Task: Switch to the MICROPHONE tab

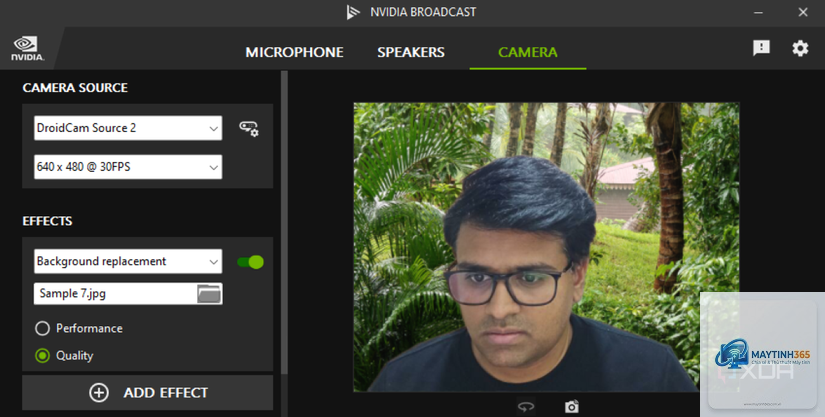Action: pyautogui.click(x=294, y=52)
